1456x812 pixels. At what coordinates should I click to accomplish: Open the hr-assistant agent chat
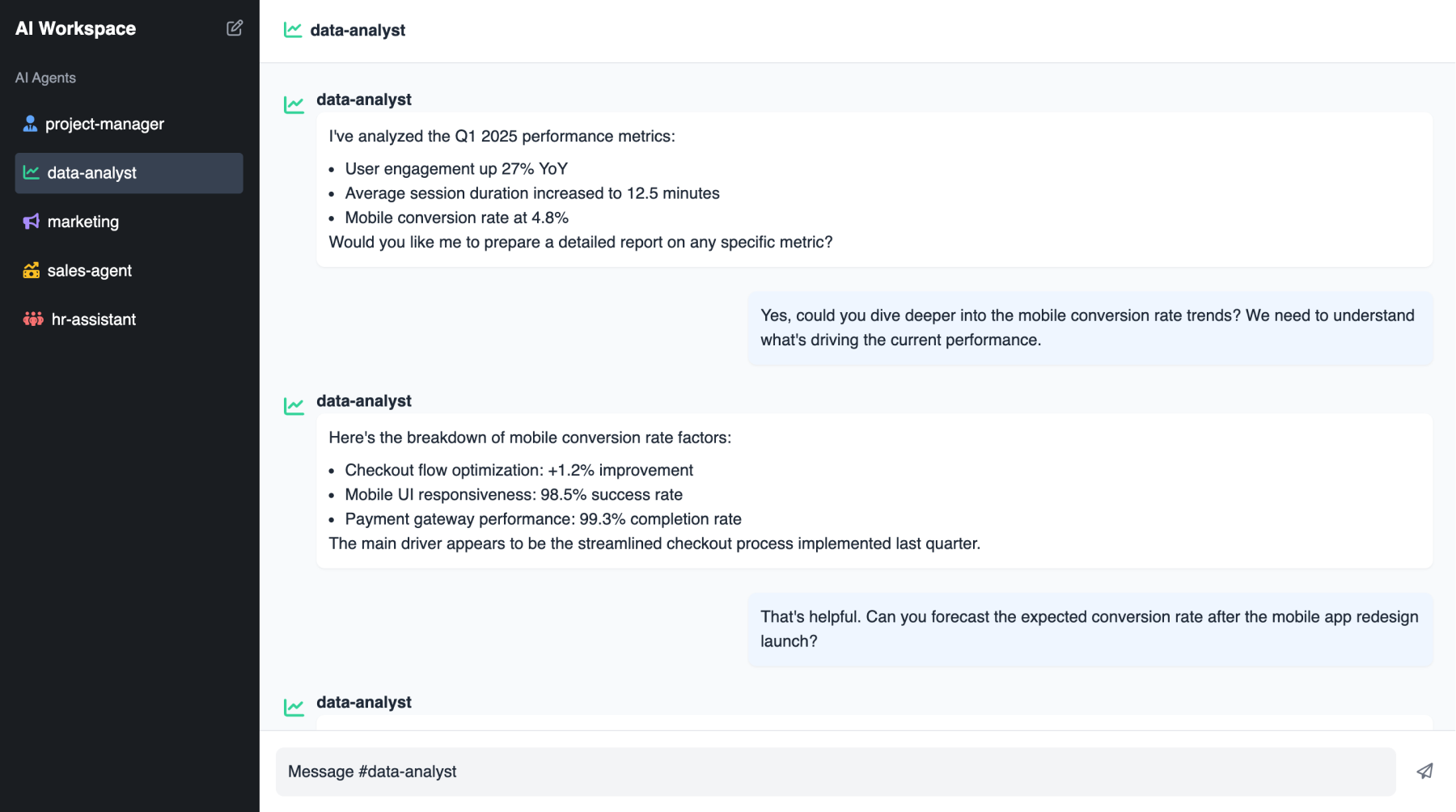coord(93,319)
